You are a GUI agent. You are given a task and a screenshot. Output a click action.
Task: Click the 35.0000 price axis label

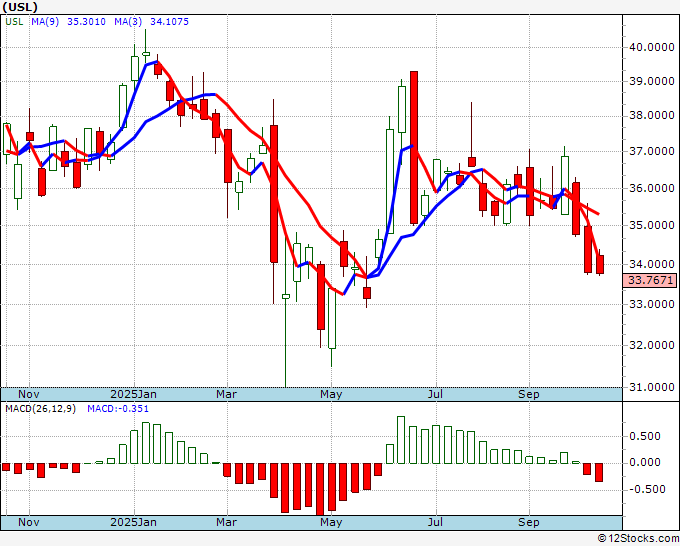[x=652, y=225]
